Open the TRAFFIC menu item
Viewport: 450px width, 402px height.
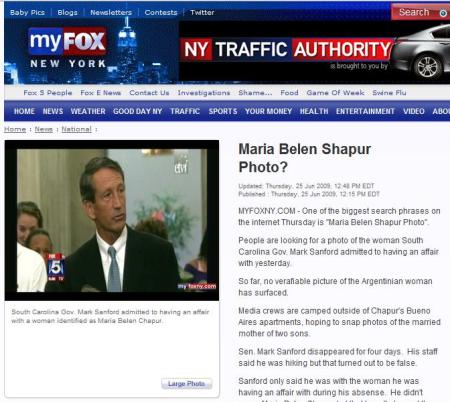pyautogui.click(x=185, y=111)
